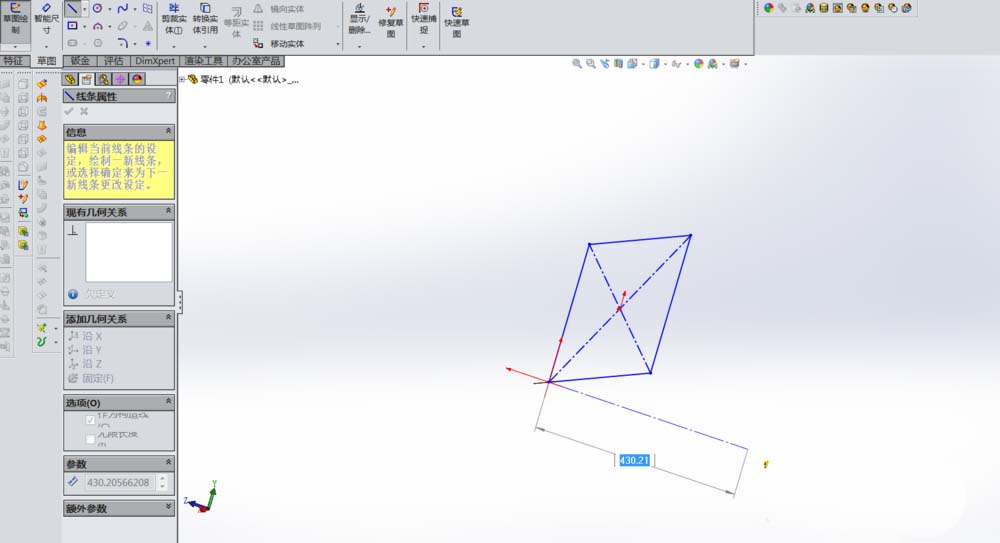Click the first color ball in render toolbar
This screenshot has width=1000, height=543.
point(768,8)
